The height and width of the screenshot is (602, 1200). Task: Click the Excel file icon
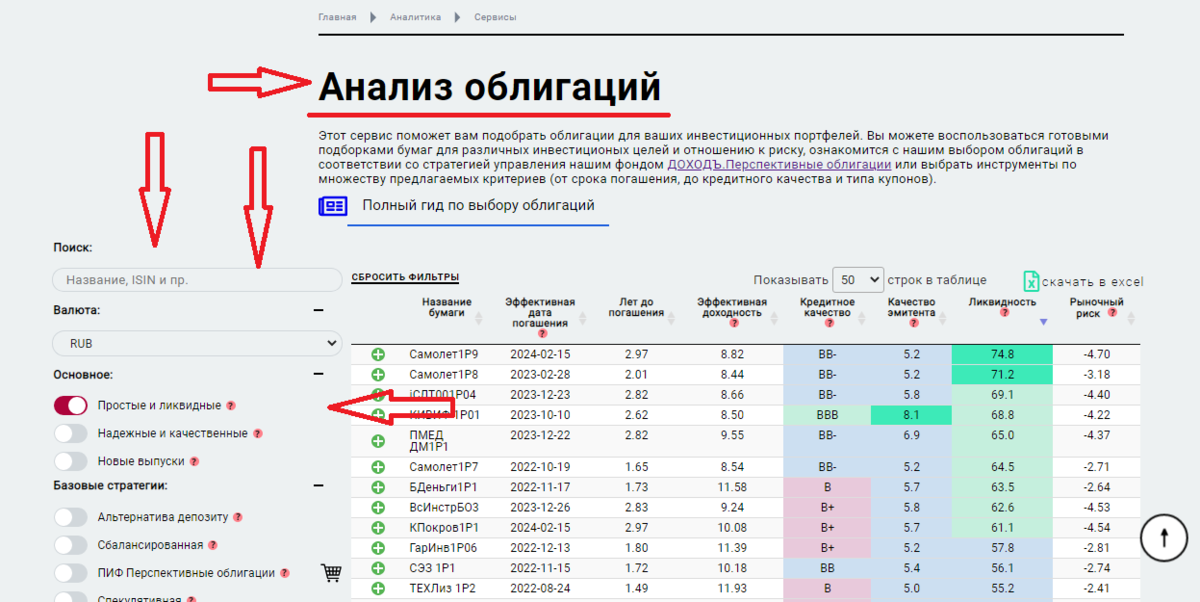click(1031, 281)
